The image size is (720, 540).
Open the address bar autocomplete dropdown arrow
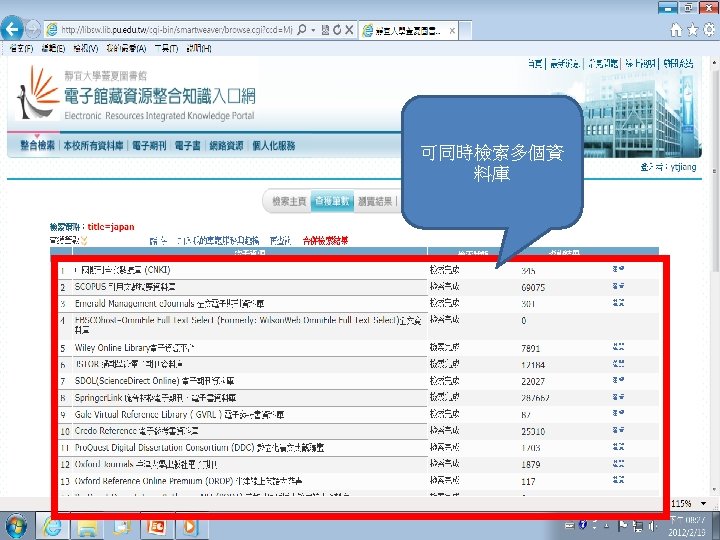pyautogui.click(x=313, y=30)
